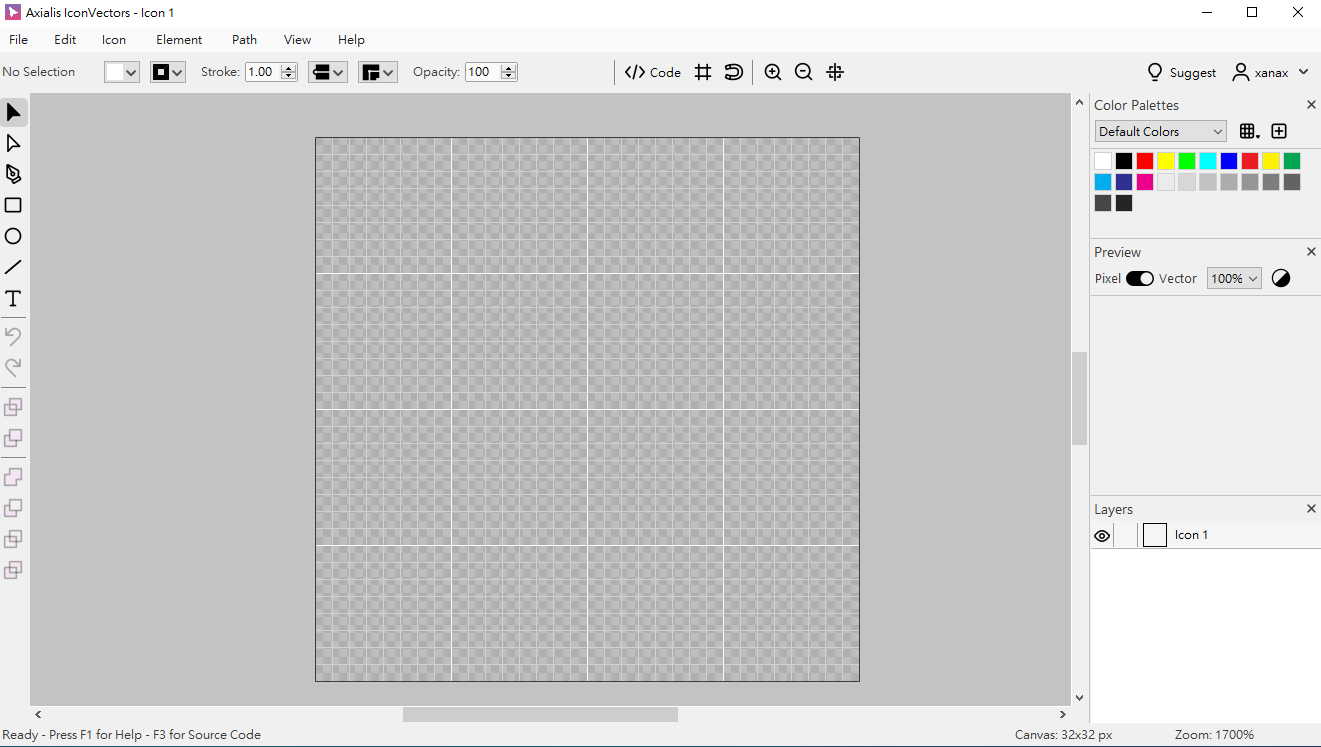Click the fit-to-window crosshair icon
This screenshot has height=747, width=1321.
click(x=835, y=72)
